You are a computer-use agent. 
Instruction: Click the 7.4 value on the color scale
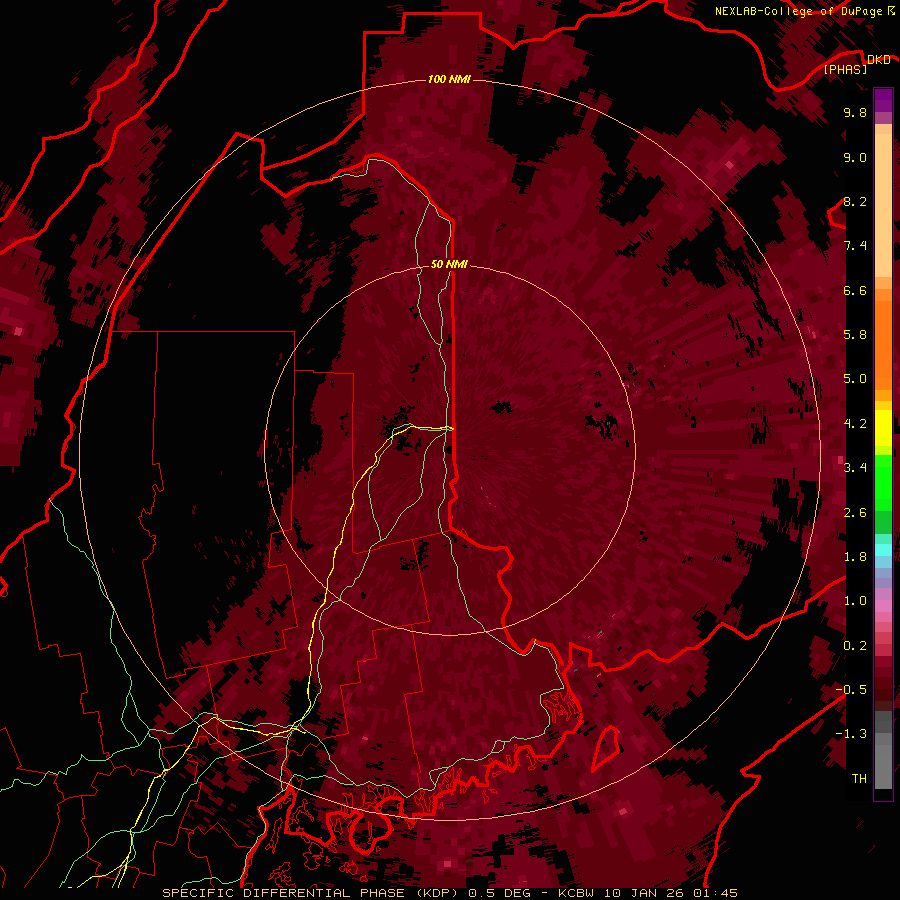(x=855, y=246)
